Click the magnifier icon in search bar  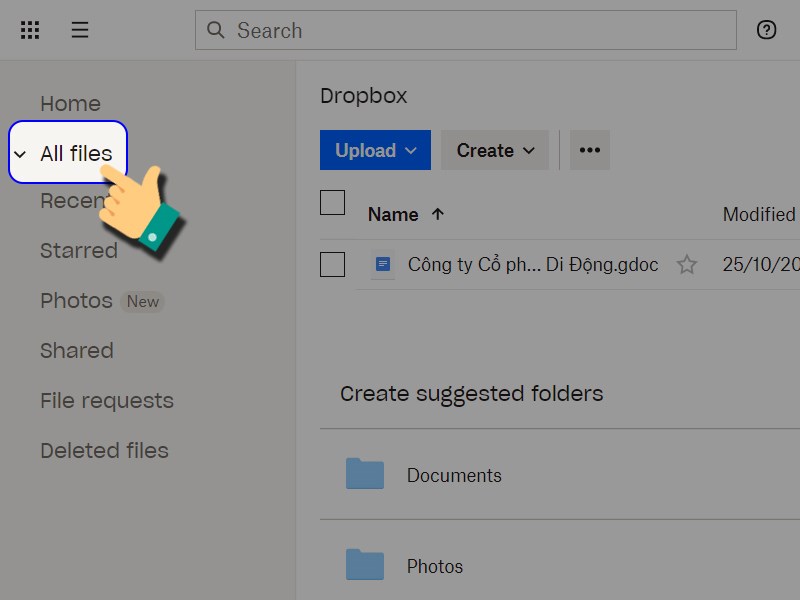coord(216,30)
